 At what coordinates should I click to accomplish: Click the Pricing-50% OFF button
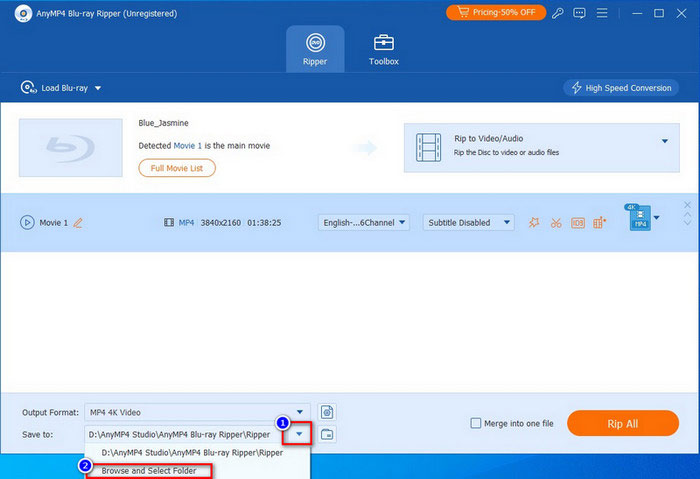(496, 12)
